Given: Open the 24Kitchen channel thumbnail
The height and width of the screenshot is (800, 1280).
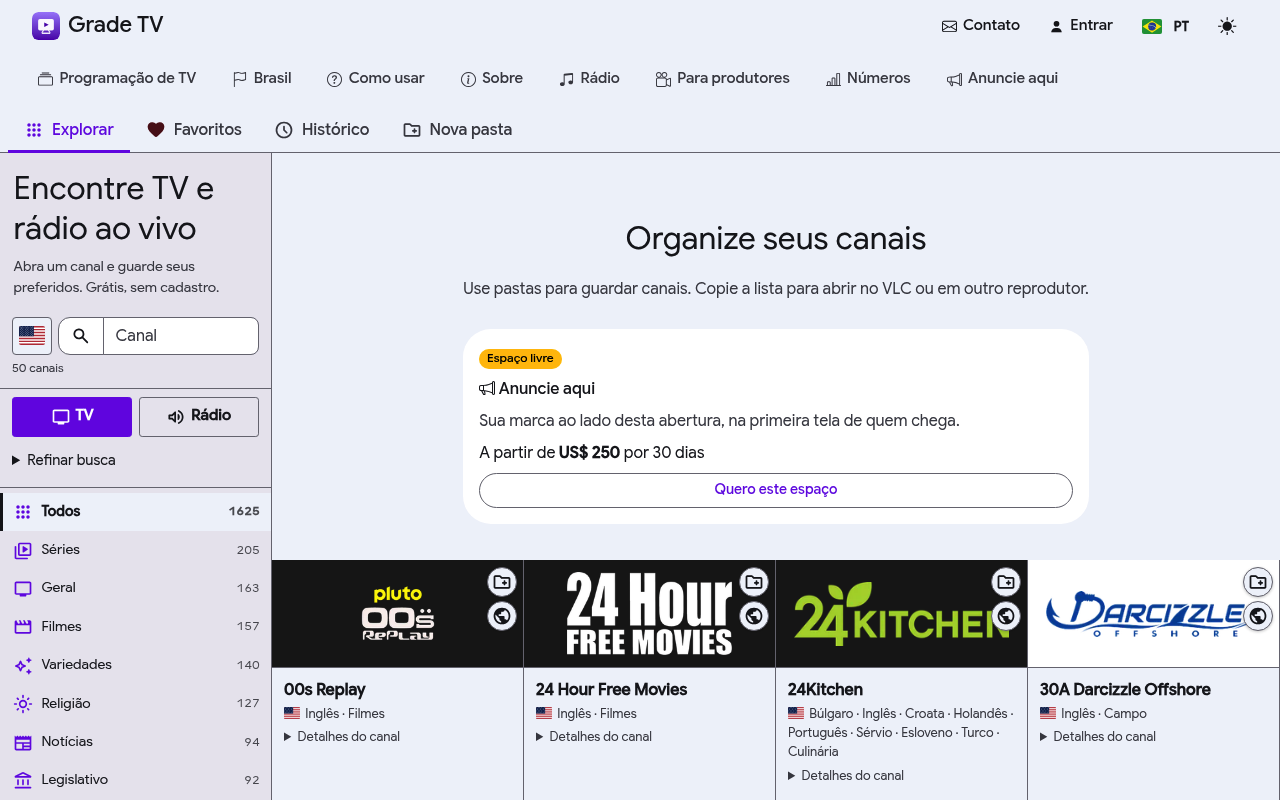Looking at the screenshot, I should 901,614.
